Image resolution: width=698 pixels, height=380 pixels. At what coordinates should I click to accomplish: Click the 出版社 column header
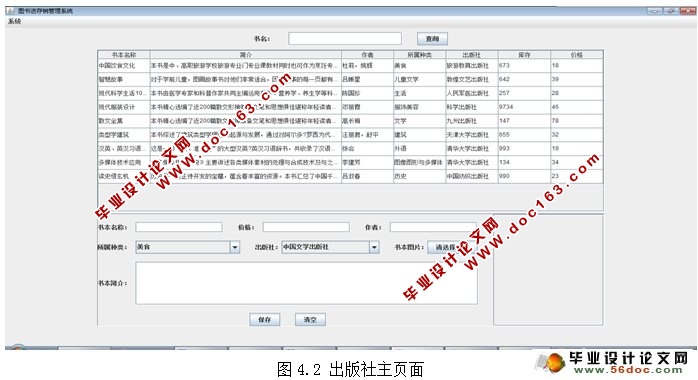(472, 55)
